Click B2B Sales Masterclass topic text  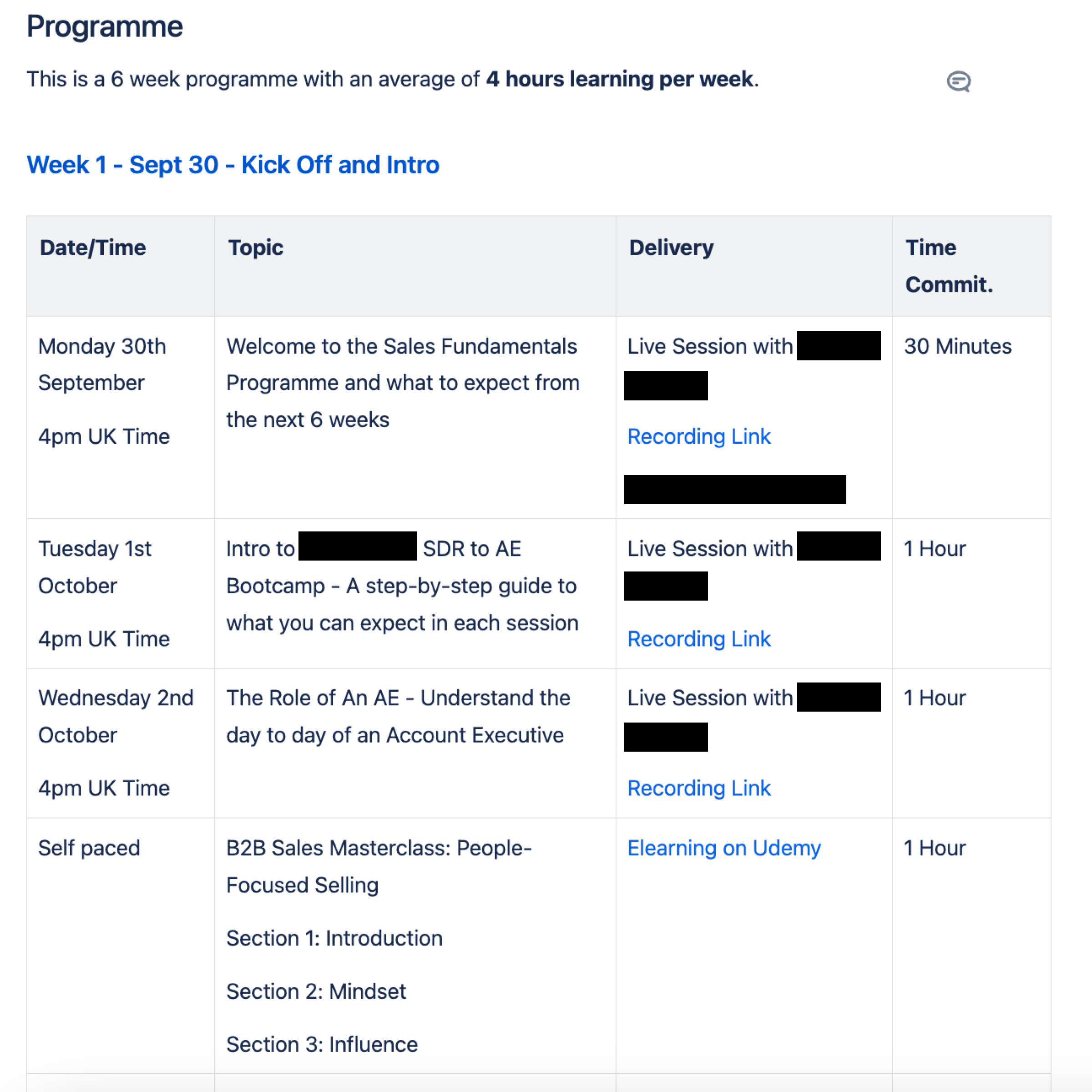(379, 866)
